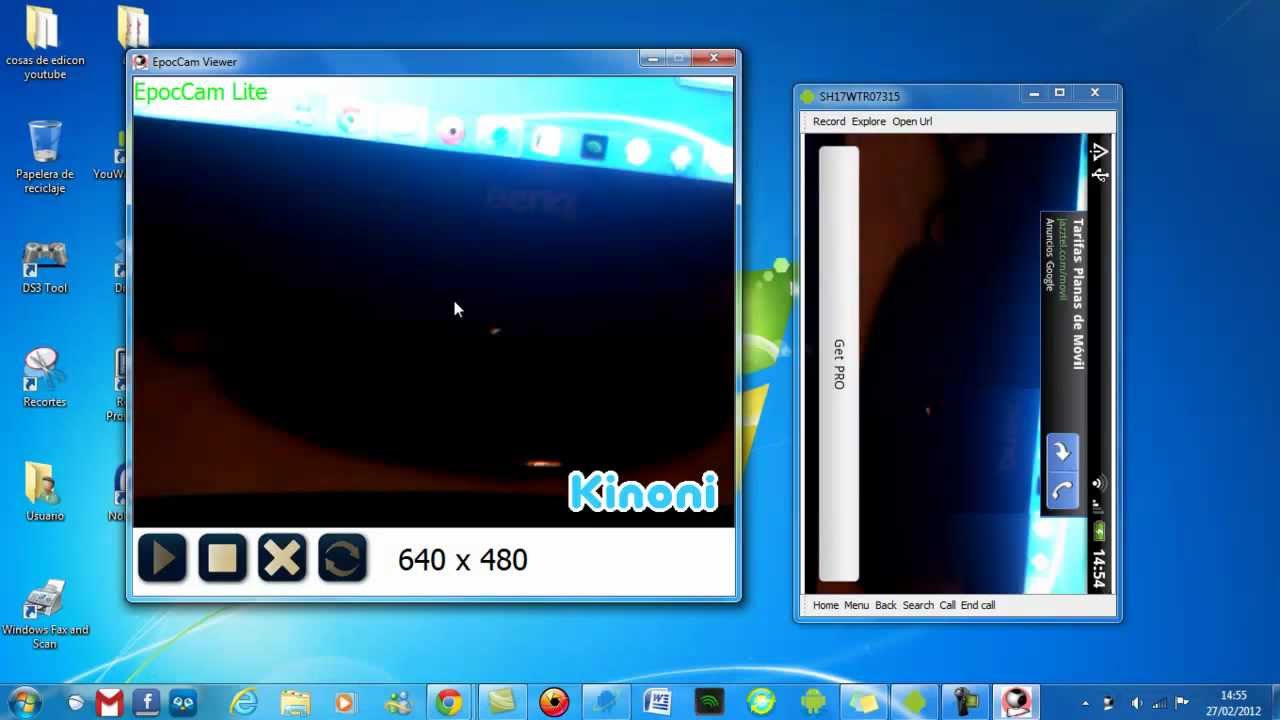Tap the blue arrow button on the ad
This screenshot has height=720, width=1280.
pyautogui.click(x=1062, y=452)
